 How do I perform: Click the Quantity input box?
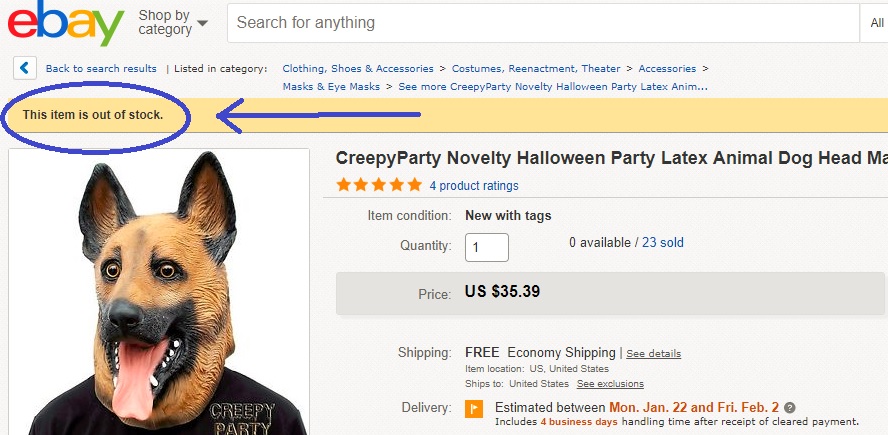[x=487, y=247]
